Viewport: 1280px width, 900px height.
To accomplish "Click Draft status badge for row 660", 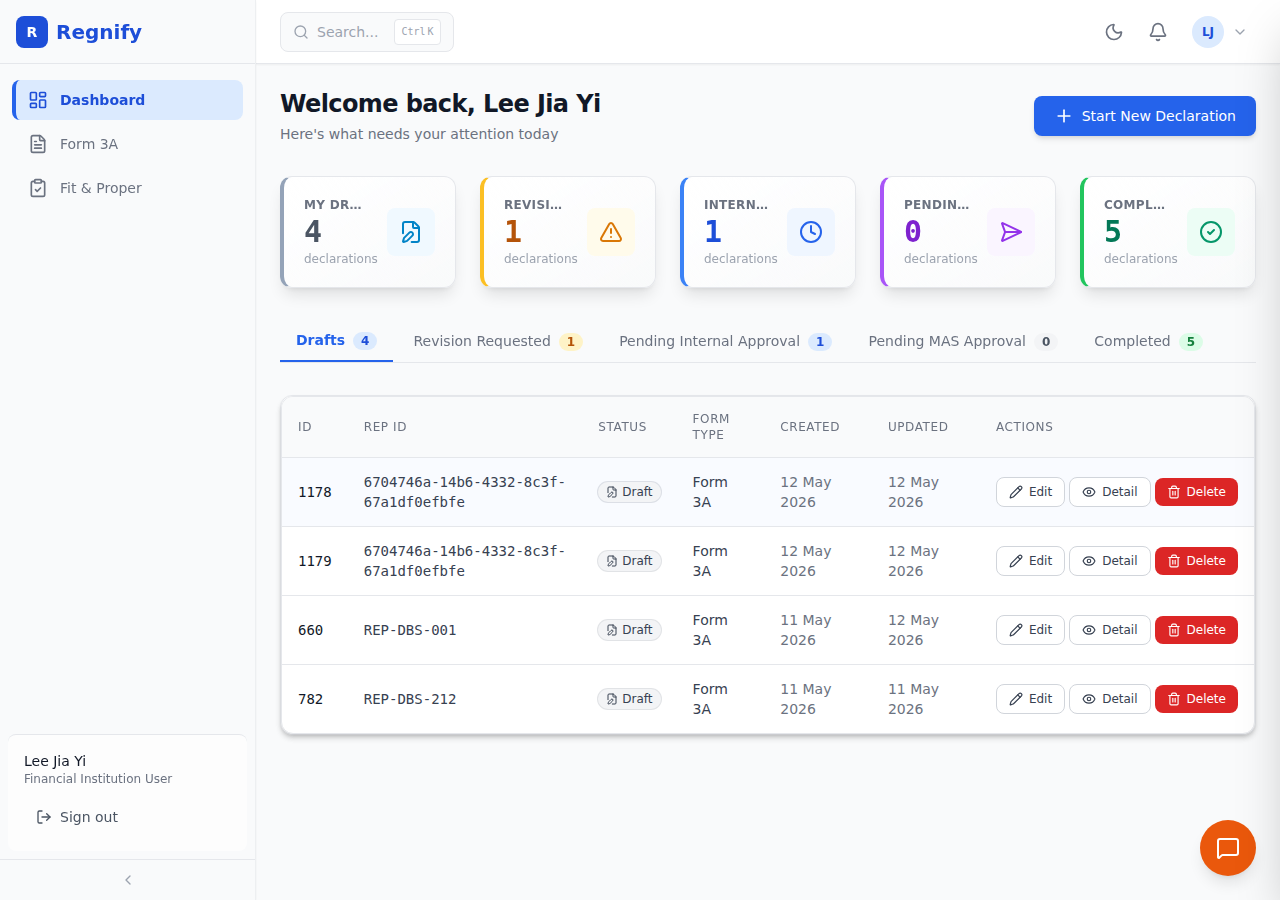I will [x=630, y=630].
